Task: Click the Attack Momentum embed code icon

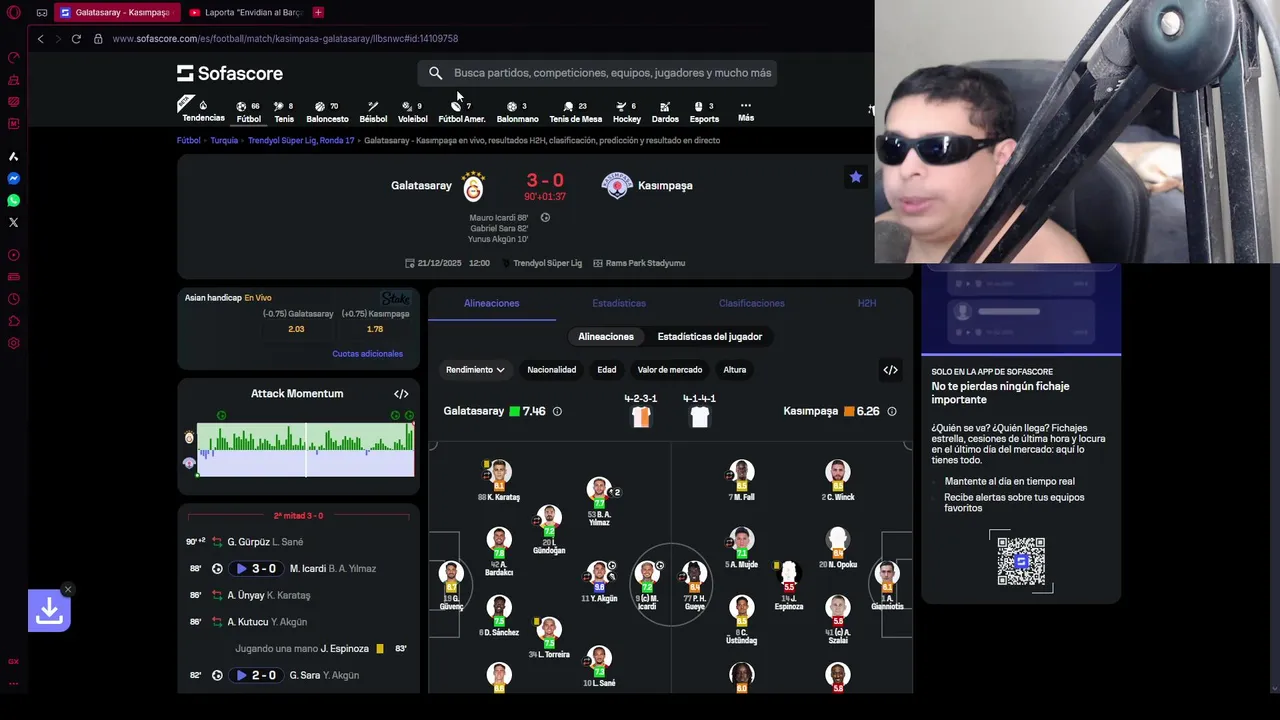Action: click(401, 394)
